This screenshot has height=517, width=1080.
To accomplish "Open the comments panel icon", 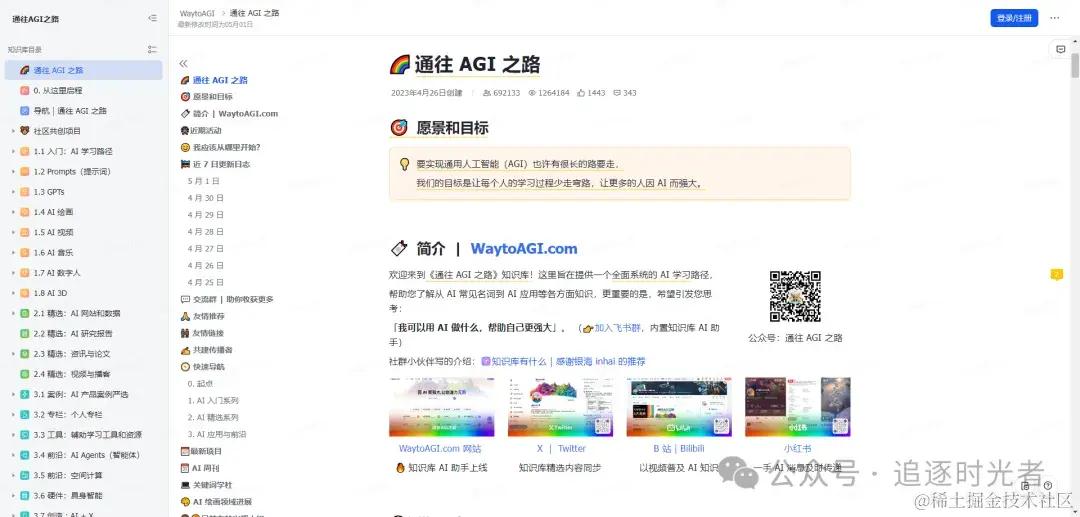I will click(1061, 50).
